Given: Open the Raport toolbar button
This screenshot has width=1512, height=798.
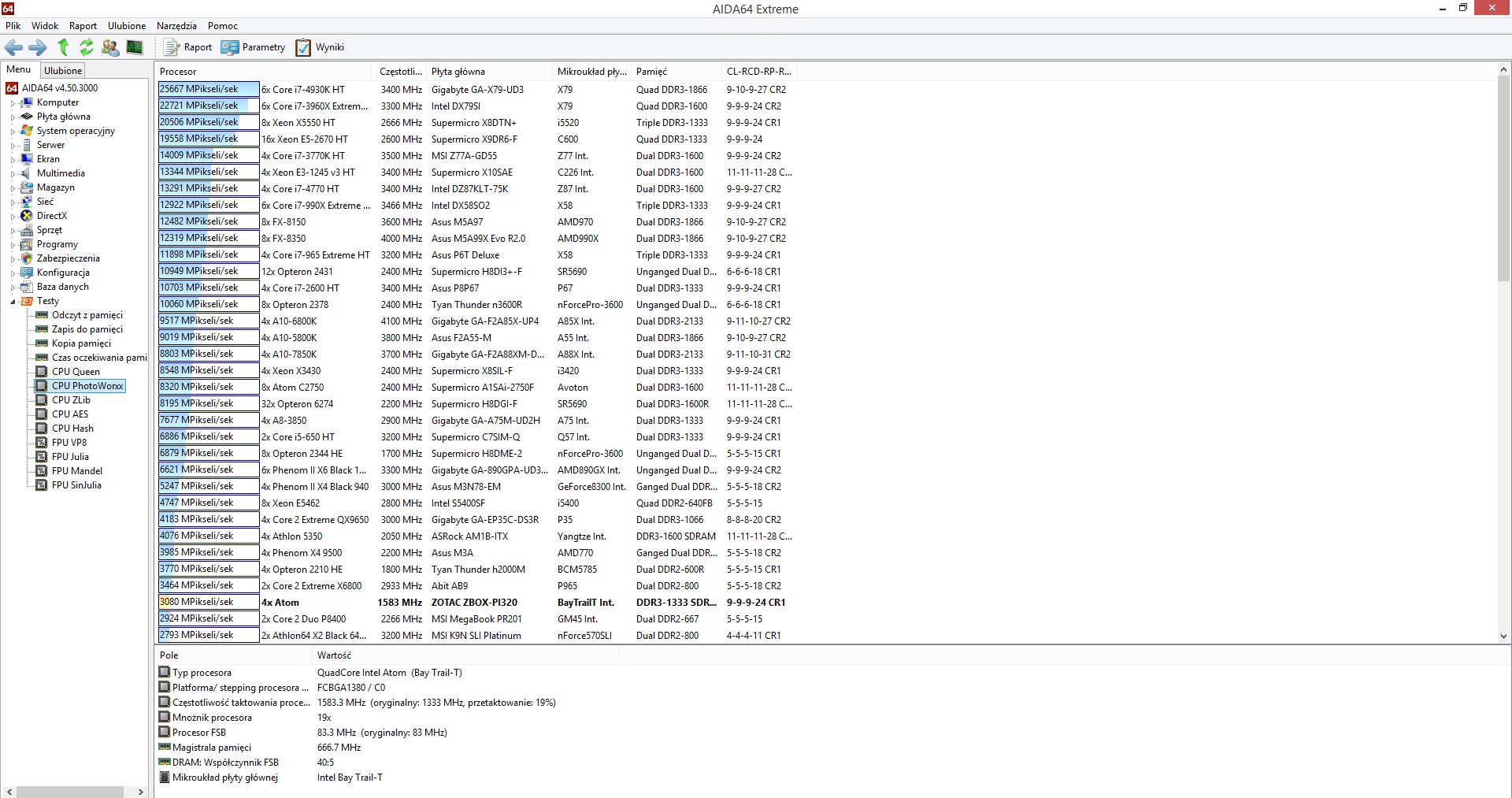Looking at the screenshot, I should (x=188, y=47).
